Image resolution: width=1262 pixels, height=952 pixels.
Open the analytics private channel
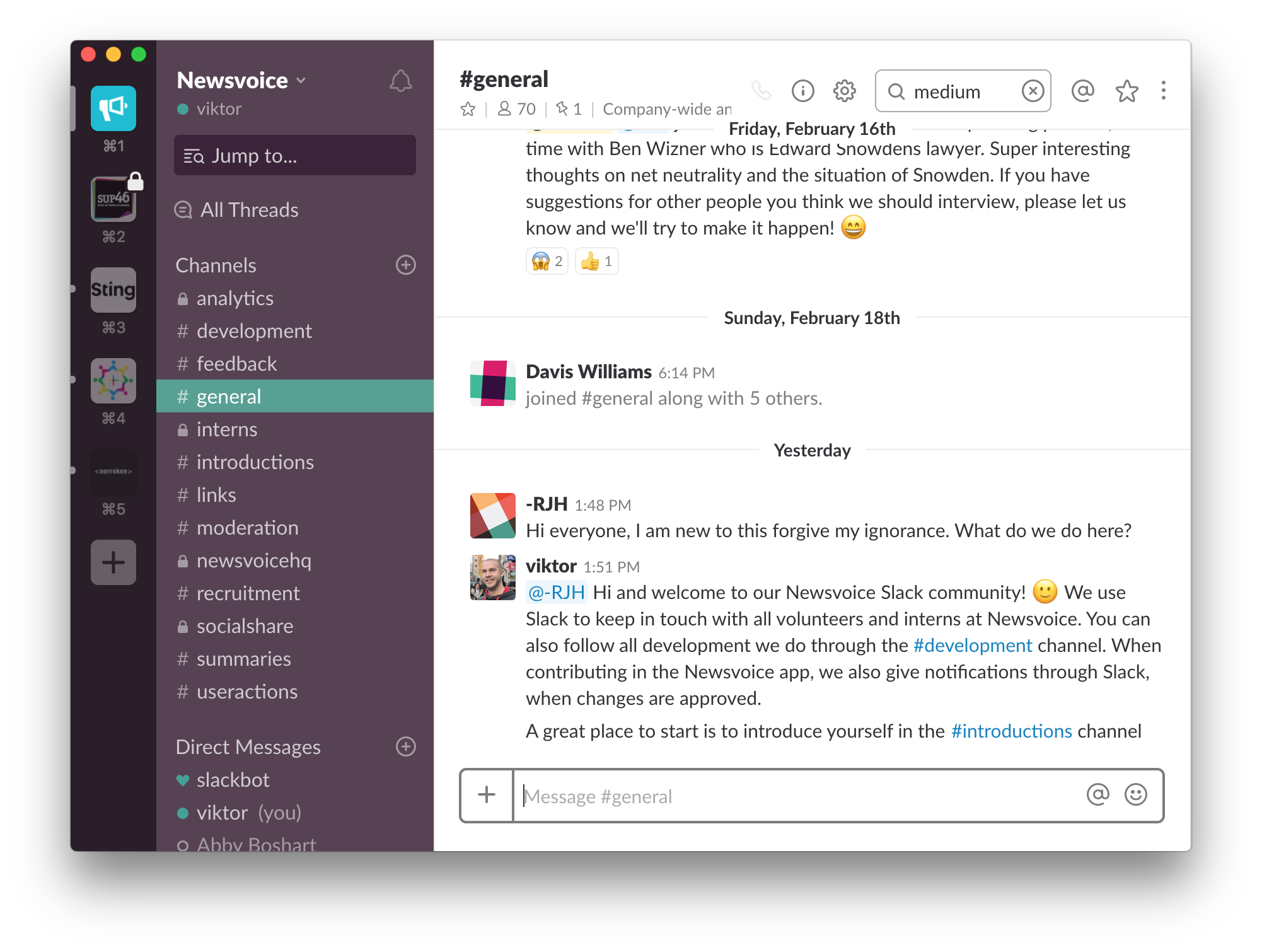(x=295, y=298)
